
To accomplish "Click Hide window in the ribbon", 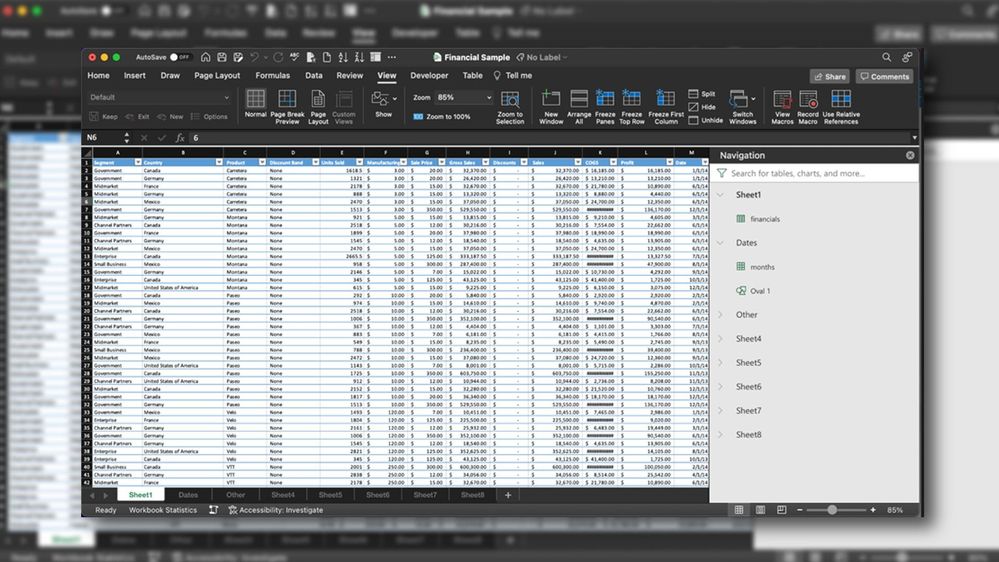I will coord(701,107).
